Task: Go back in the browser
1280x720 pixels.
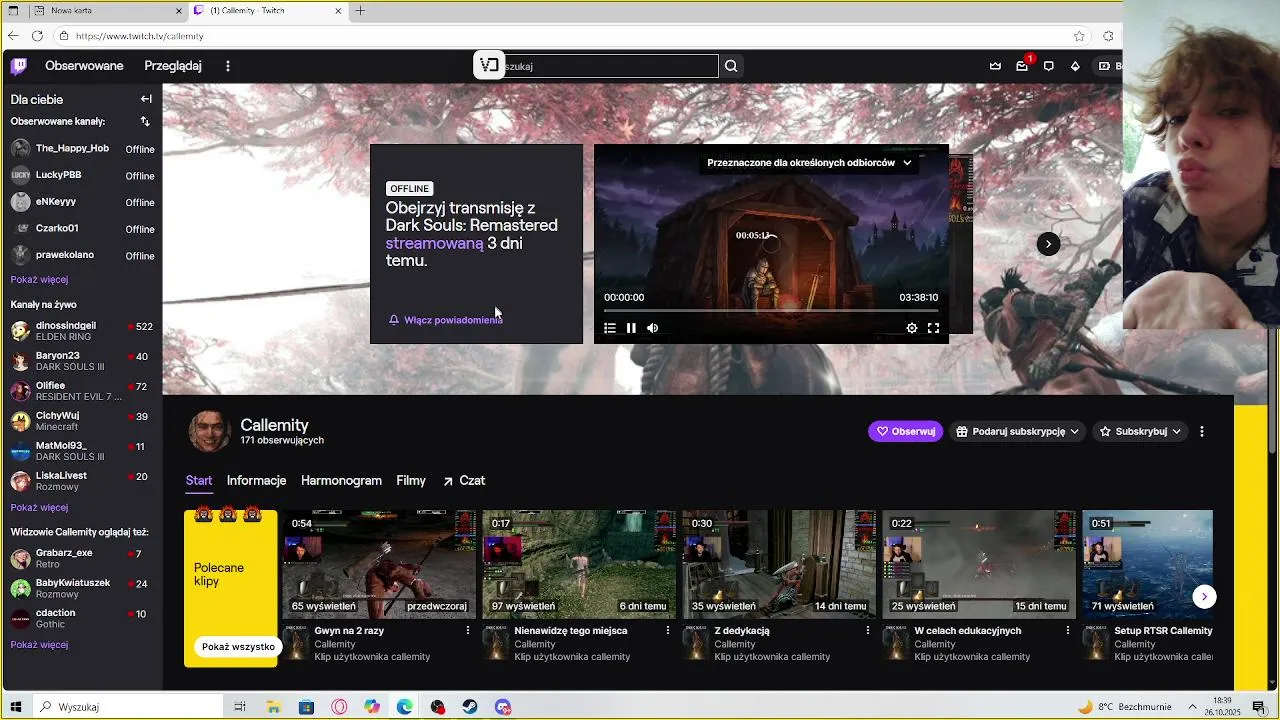Action: [x=13, y=36]
